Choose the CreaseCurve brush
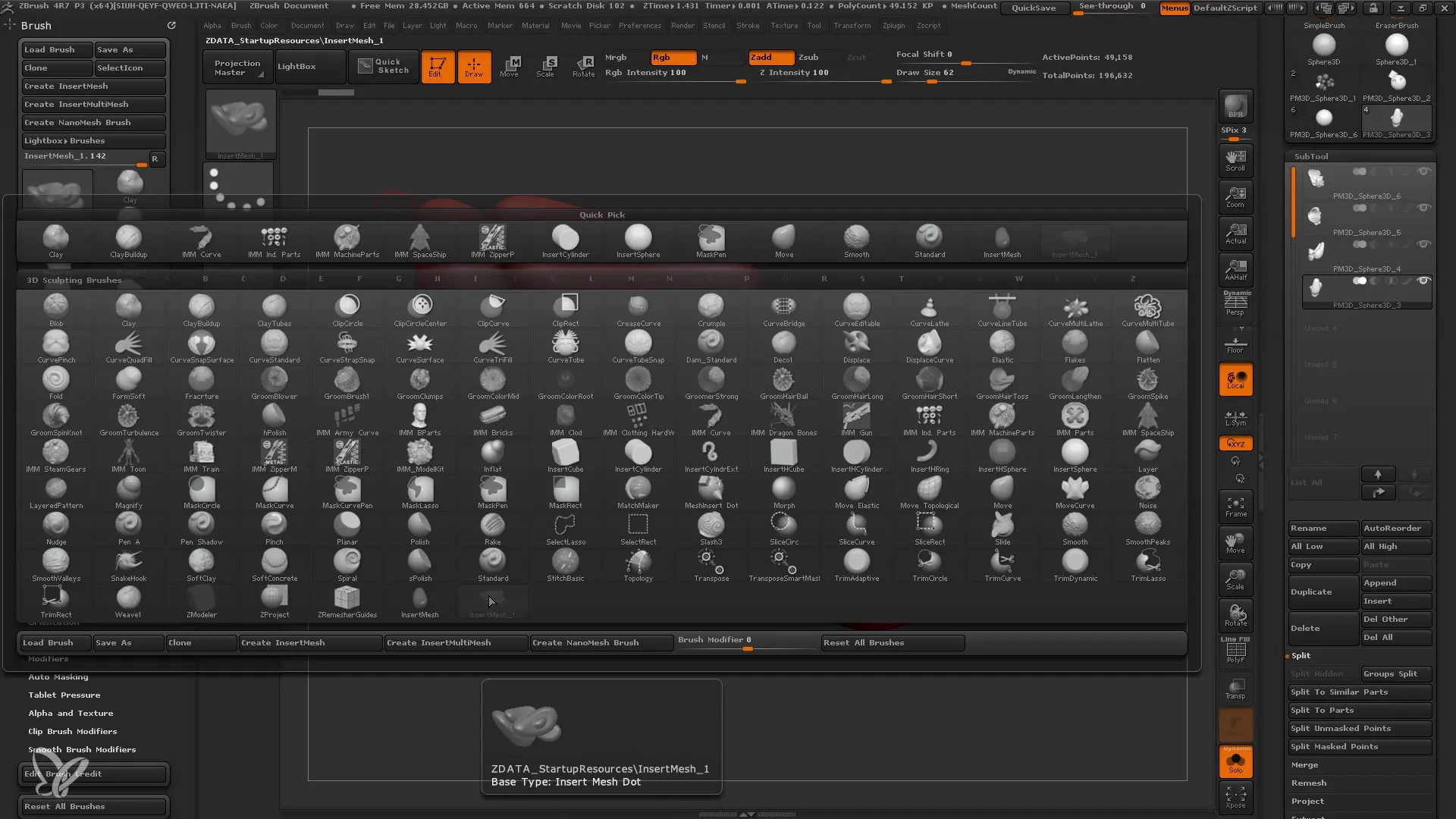 point(638,310)
